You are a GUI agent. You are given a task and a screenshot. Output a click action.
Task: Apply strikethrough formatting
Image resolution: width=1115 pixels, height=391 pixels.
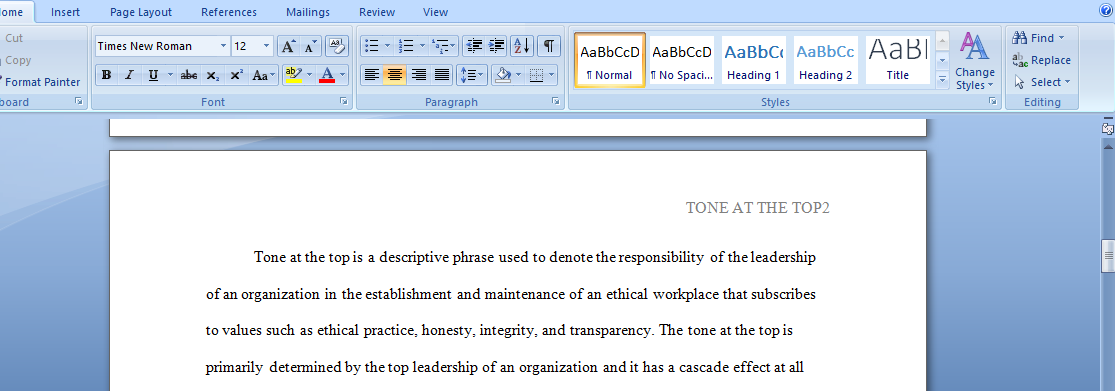[188, 75]
